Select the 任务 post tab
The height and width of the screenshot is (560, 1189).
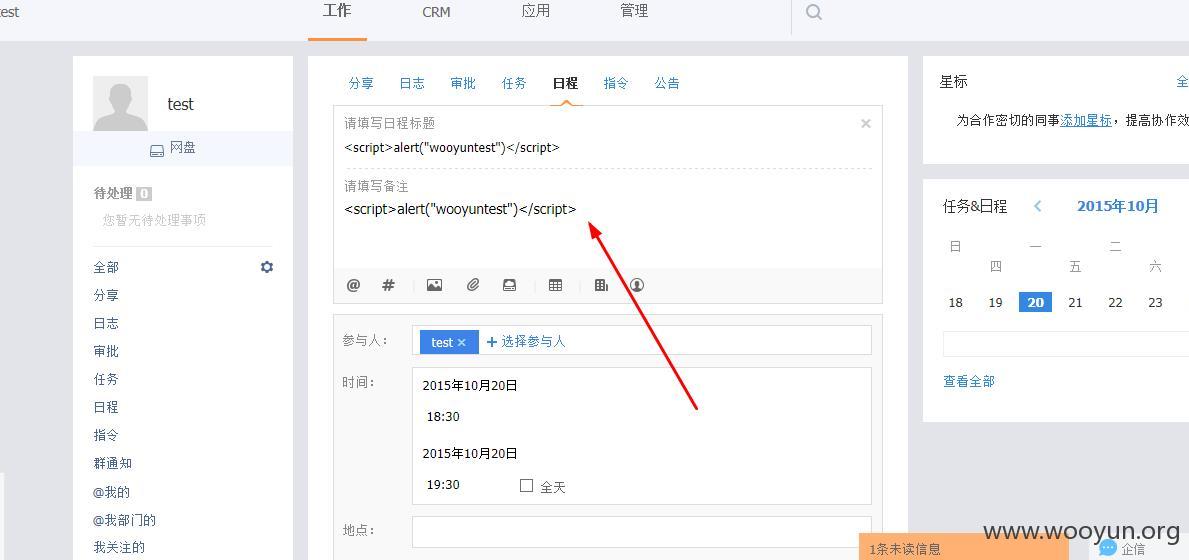[x=514, y=83]
